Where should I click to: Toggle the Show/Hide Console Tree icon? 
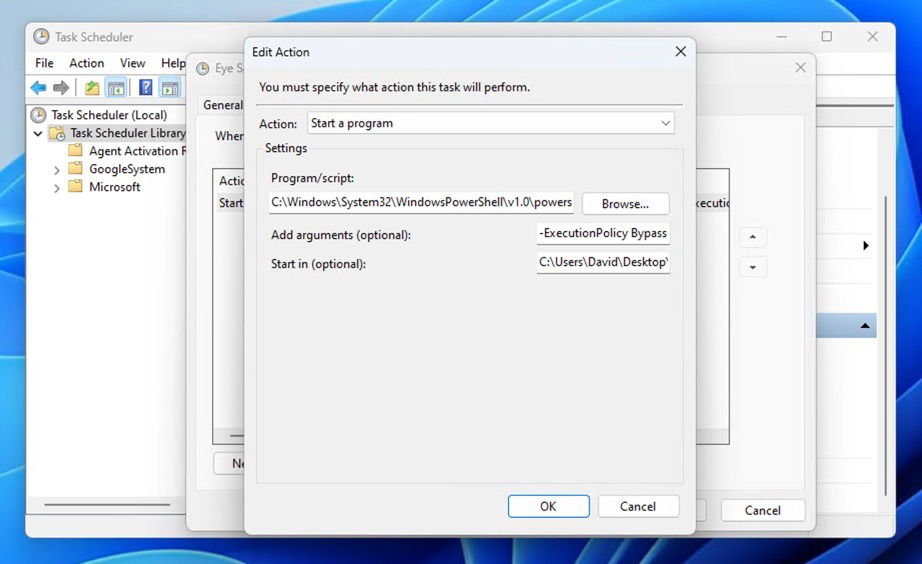pos(116,88)
